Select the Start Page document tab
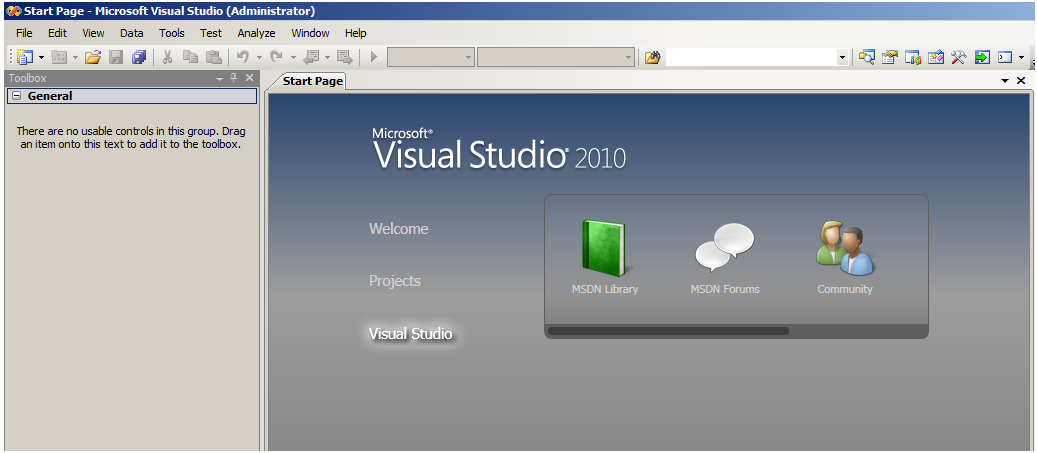The height and width of the screenshot is (453, 1037). [312, 81]
